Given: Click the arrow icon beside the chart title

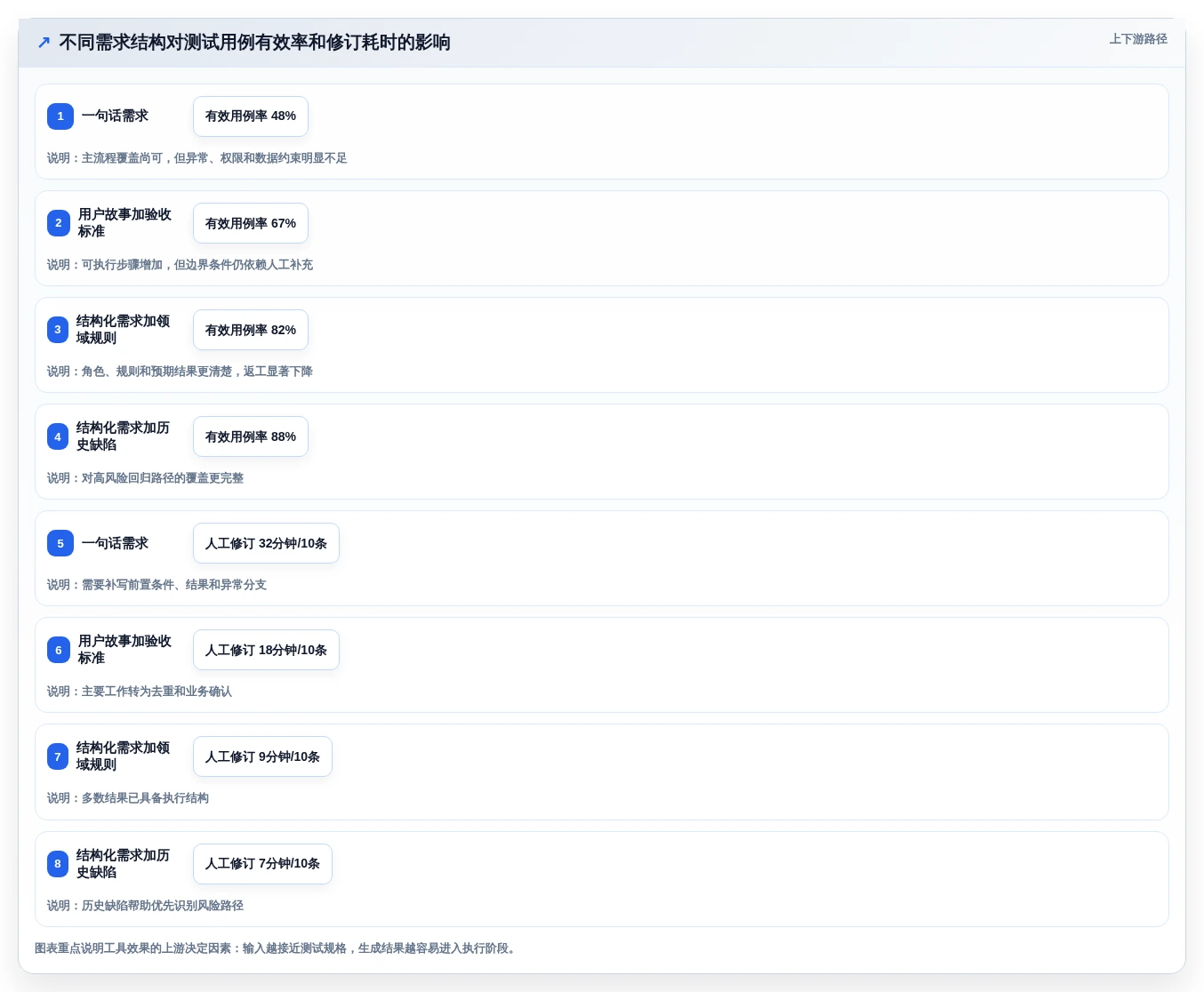Looking at the screenshot, I should (44, 43).
